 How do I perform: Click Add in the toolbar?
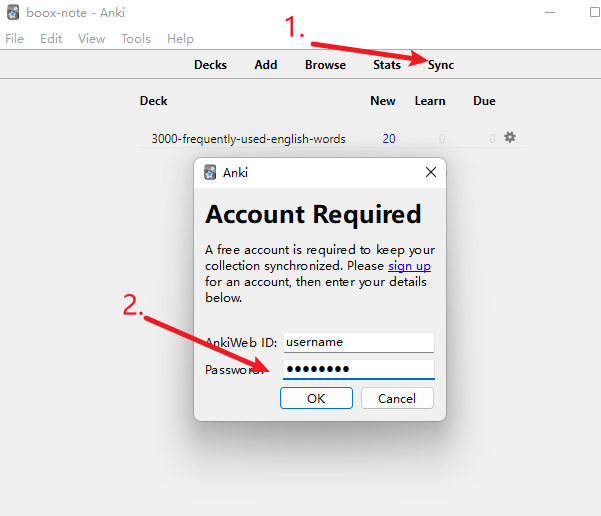tap(266, 65)
